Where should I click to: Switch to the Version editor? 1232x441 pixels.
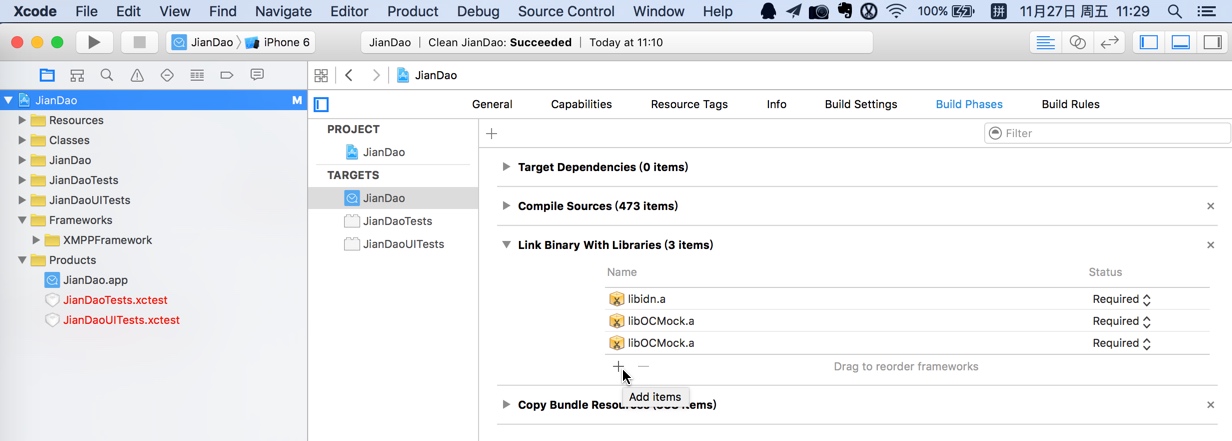tap(1109, 42)
